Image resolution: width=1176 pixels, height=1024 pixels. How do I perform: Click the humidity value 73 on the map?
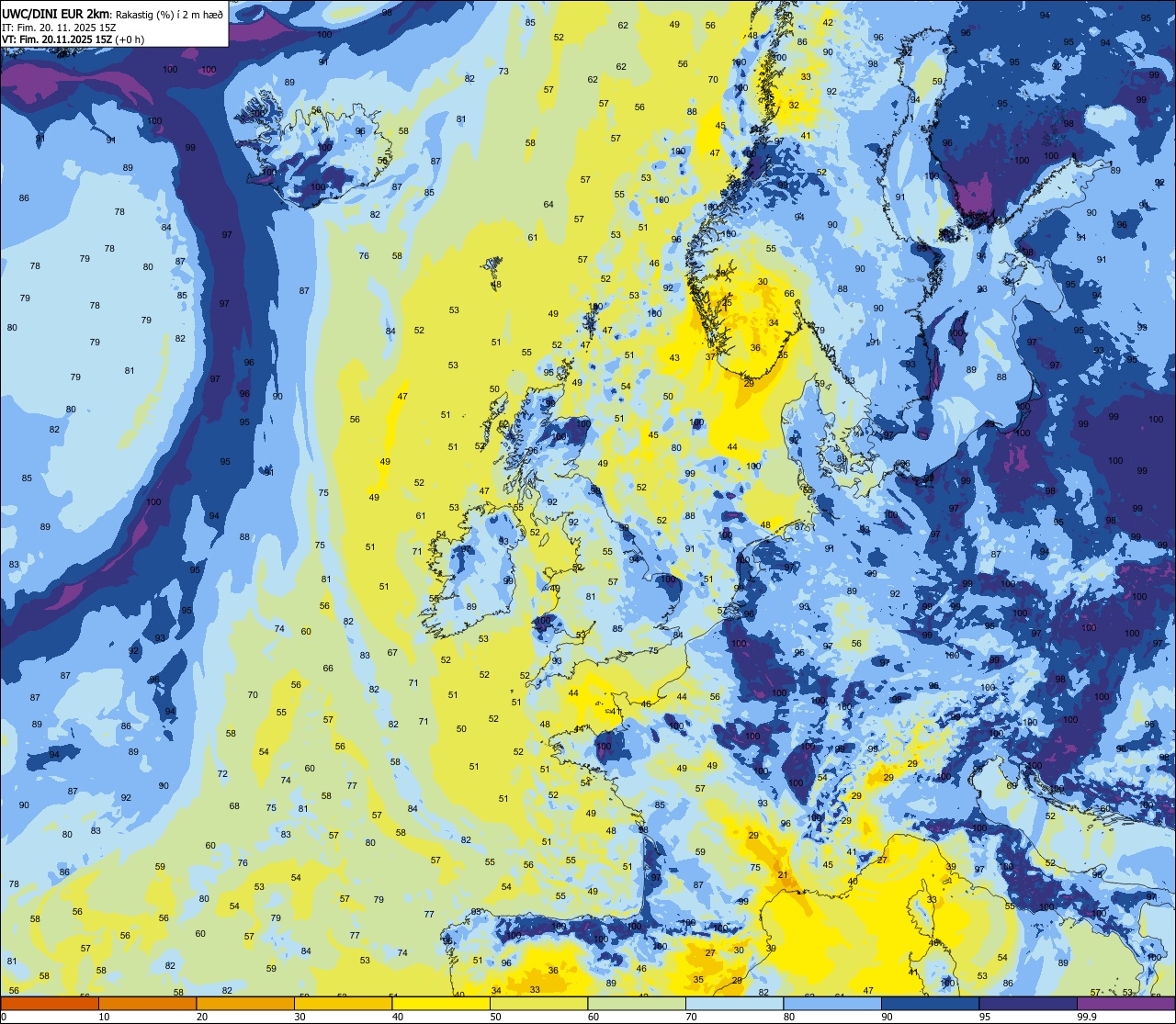[x=503, y=71]
